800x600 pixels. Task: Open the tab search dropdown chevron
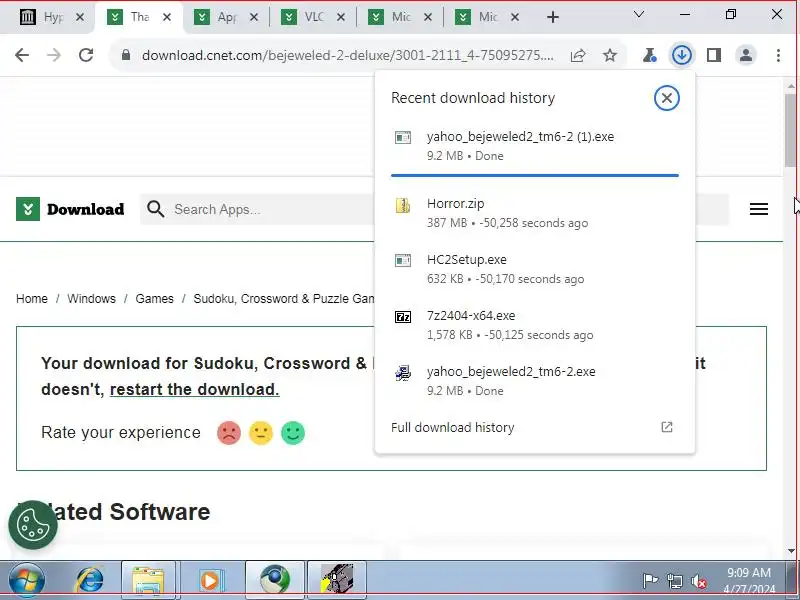[638, 14]
